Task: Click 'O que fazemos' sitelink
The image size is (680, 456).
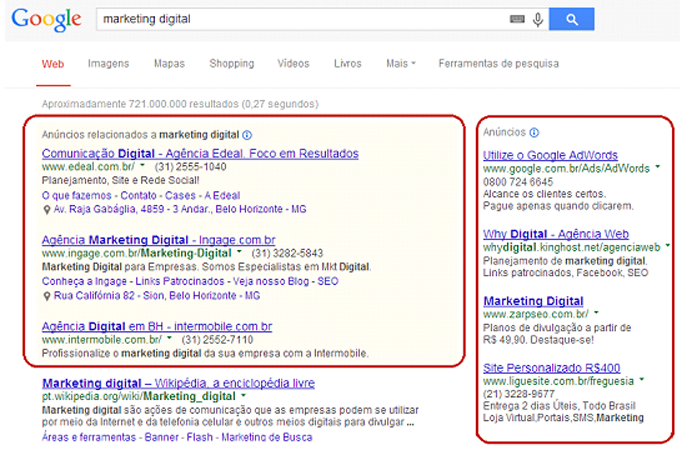Action: coord(76,196)
